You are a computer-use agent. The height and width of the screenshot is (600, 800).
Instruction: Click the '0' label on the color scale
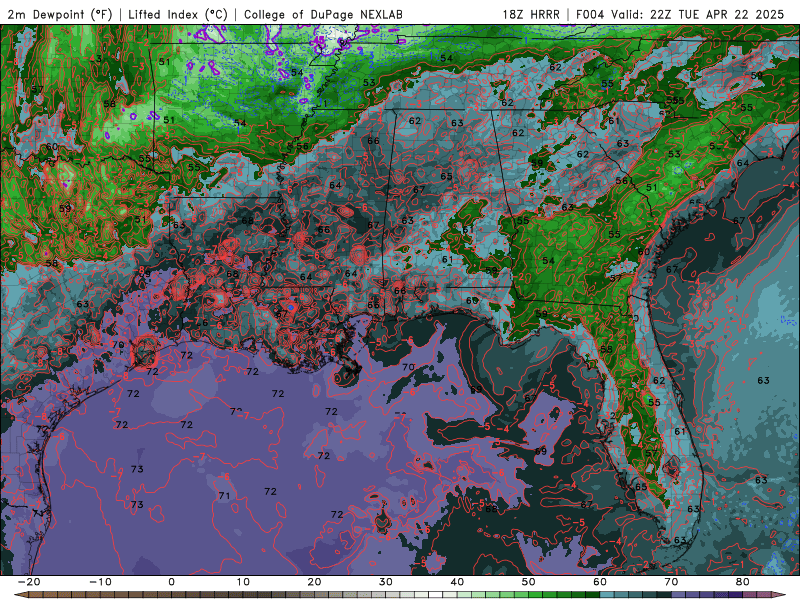click(171, 582)
